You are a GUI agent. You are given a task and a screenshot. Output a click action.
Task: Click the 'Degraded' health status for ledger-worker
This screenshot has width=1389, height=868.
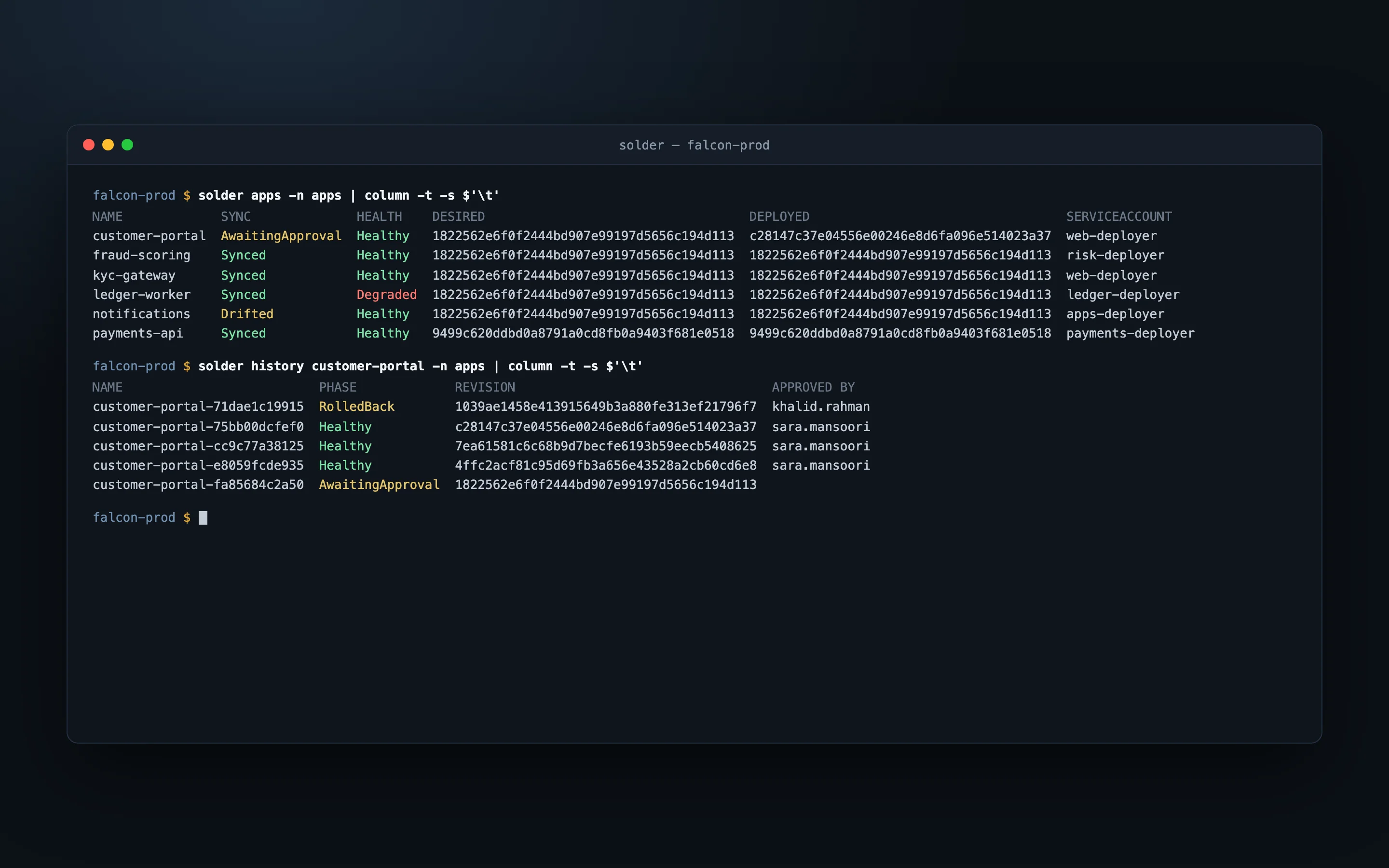(x=387, y=295)
